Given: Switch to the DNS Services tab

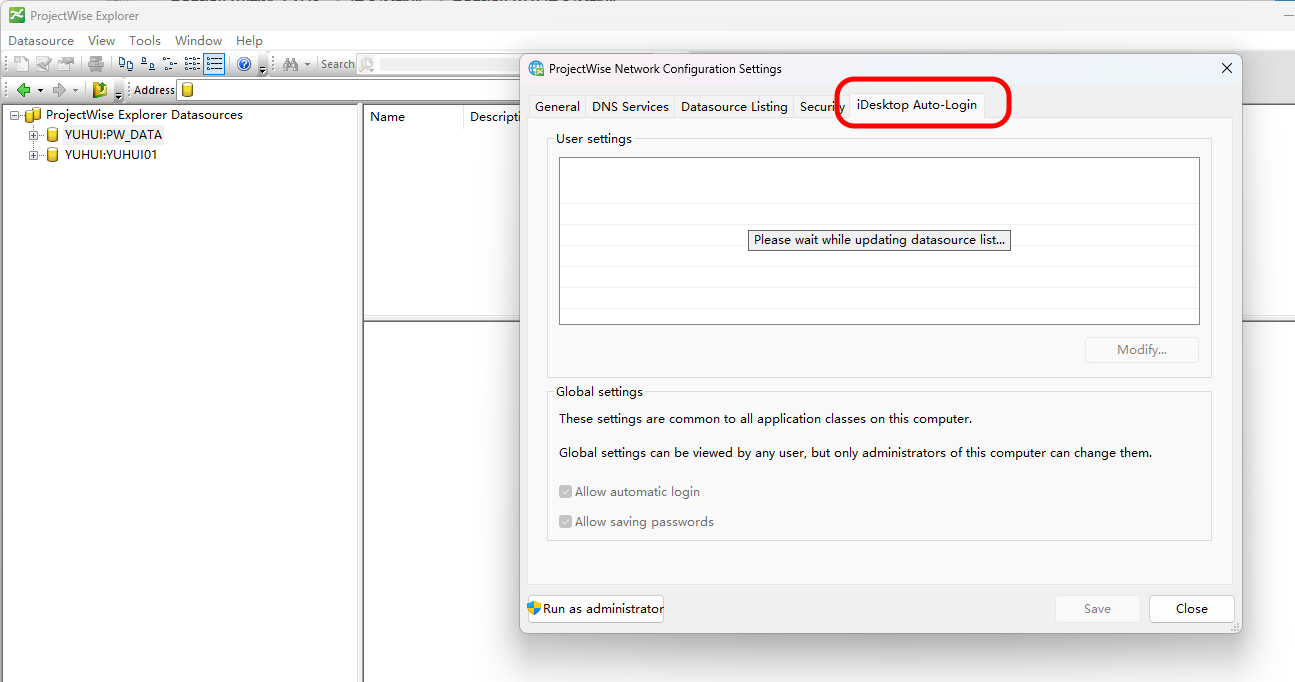Looking at the screenshot, I should (x=630, y=107).
